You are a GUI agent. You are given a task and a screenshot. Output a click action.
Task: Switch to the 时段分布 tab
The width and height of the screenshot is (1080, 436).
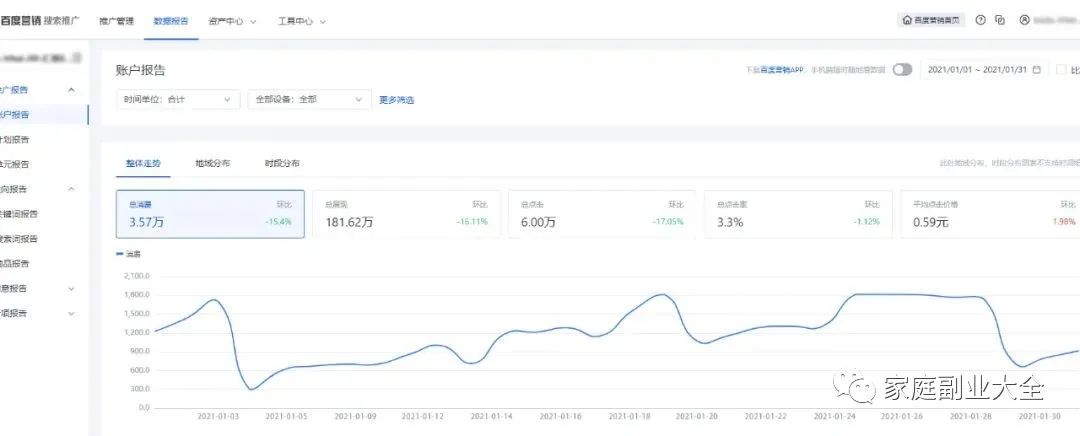281,163
